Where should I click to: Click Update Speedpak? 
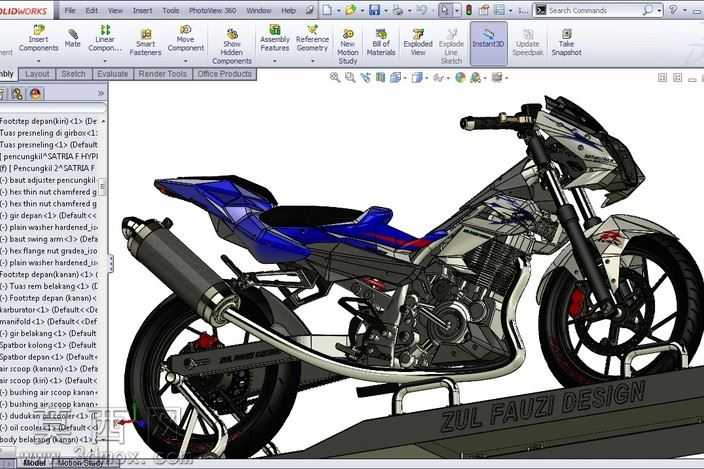(528, 42)
